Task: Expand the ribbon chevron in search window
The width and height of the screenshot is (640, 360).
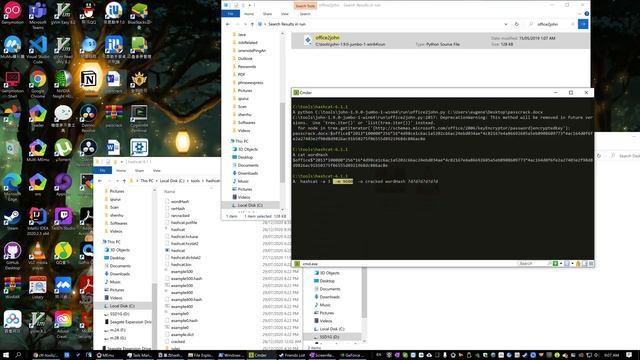Action: click(x=579, y=14)
